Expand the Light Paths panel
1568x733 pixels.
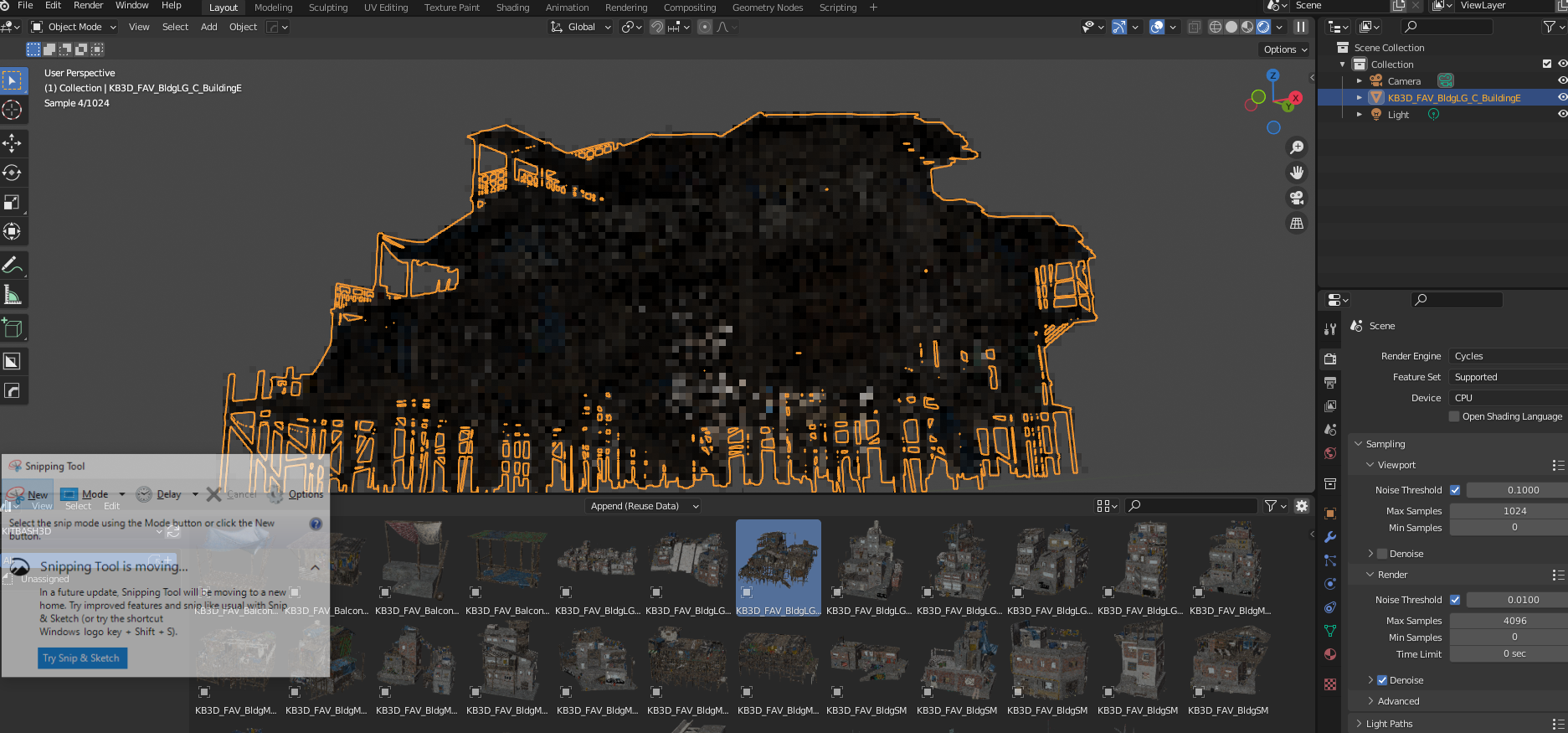1386,724
